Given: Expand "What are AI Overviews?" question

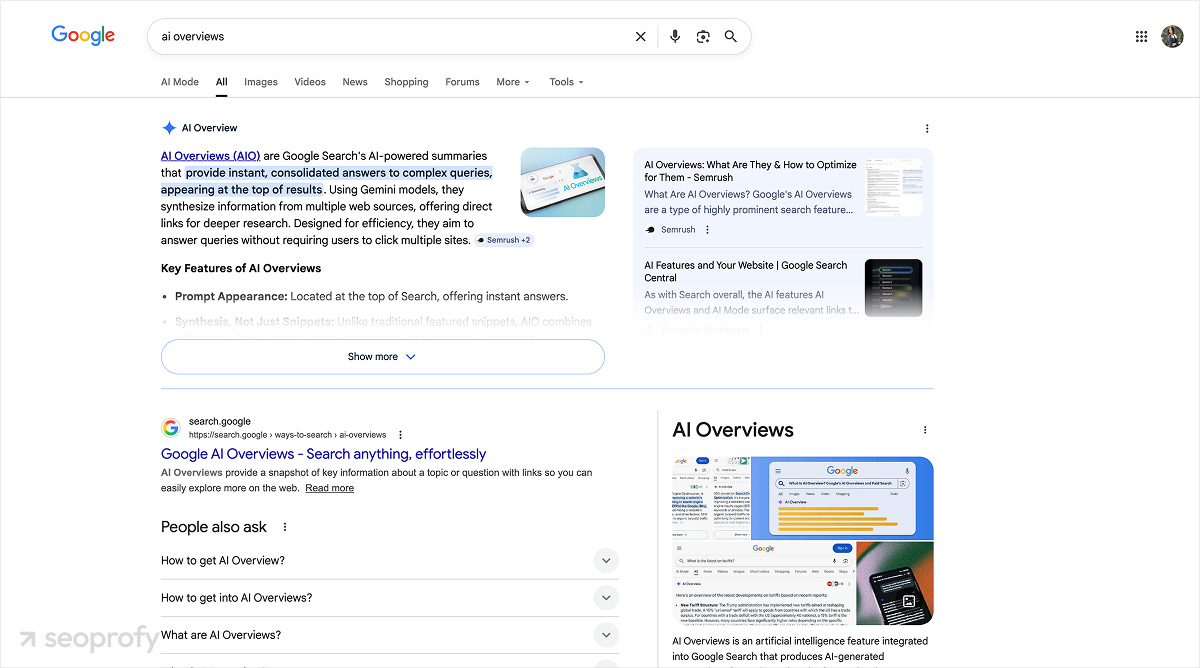Looking at the screenshot, I should tap(606, 634).
